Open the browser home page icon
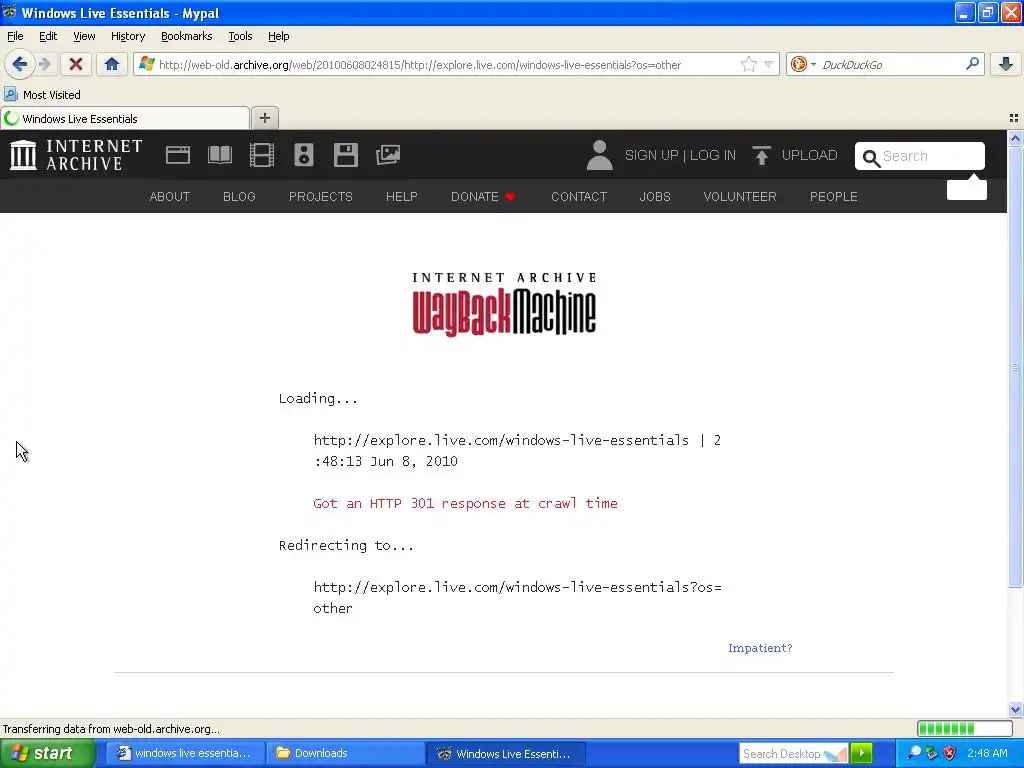Screen dimensions: 1024x768 (112, 64)
